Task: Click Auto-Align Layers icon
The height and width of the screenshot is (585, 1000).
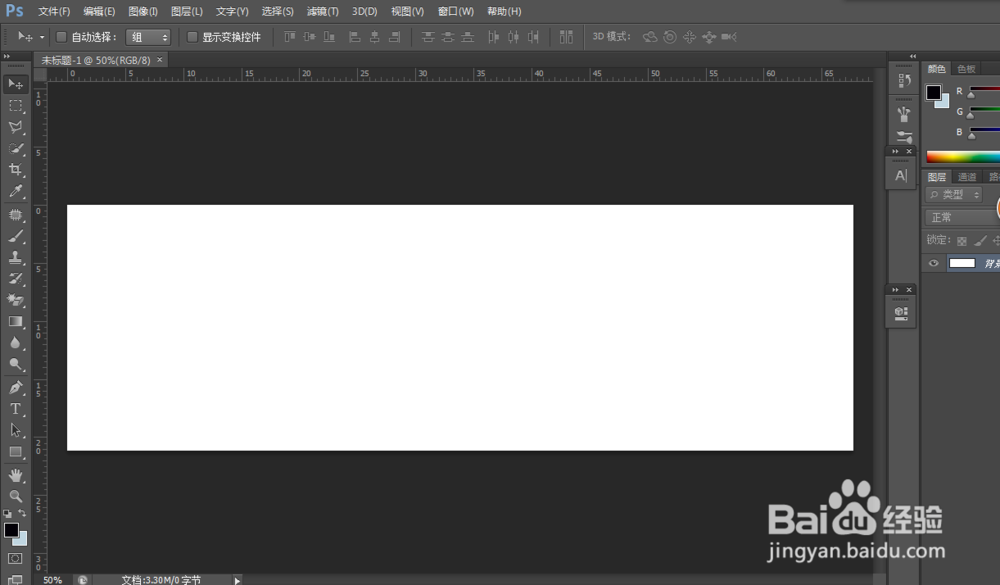Action: tap(566, 37)
